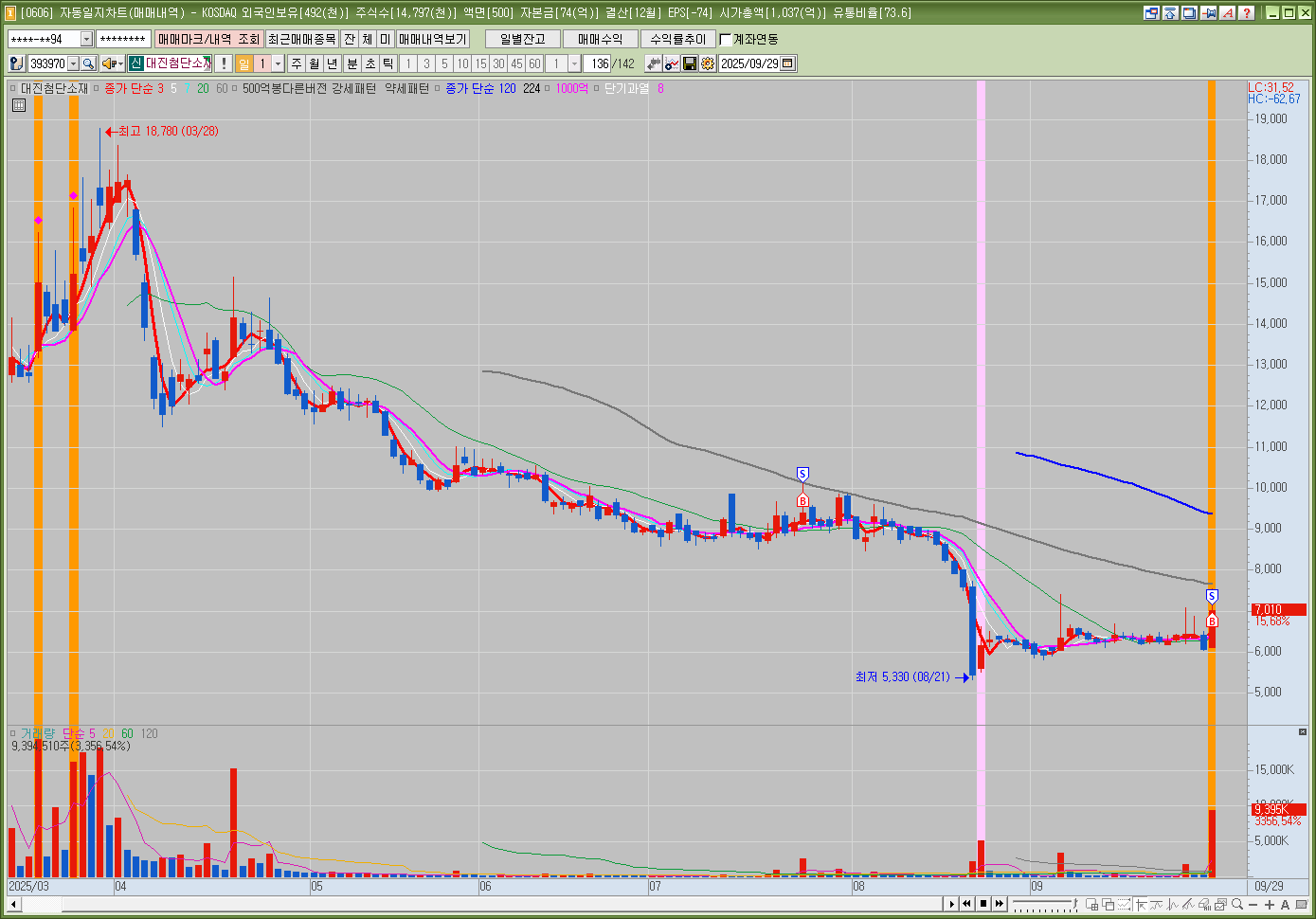This screenshot has height=919, width=1316.
Task: Click the candle count field showing 136
Action: coord(598,63)
